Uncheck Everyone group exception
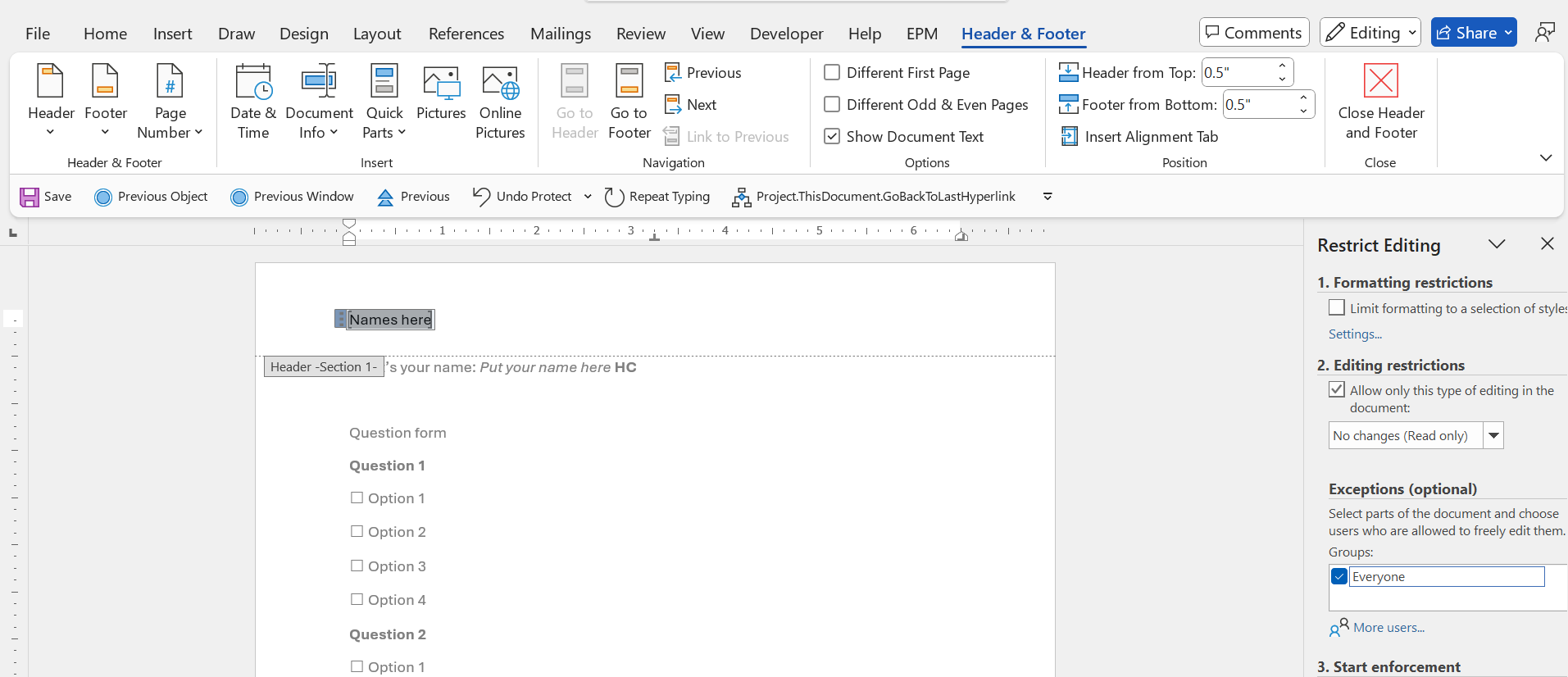This screenshot has height=677, width=1568. pos(1339,576)
